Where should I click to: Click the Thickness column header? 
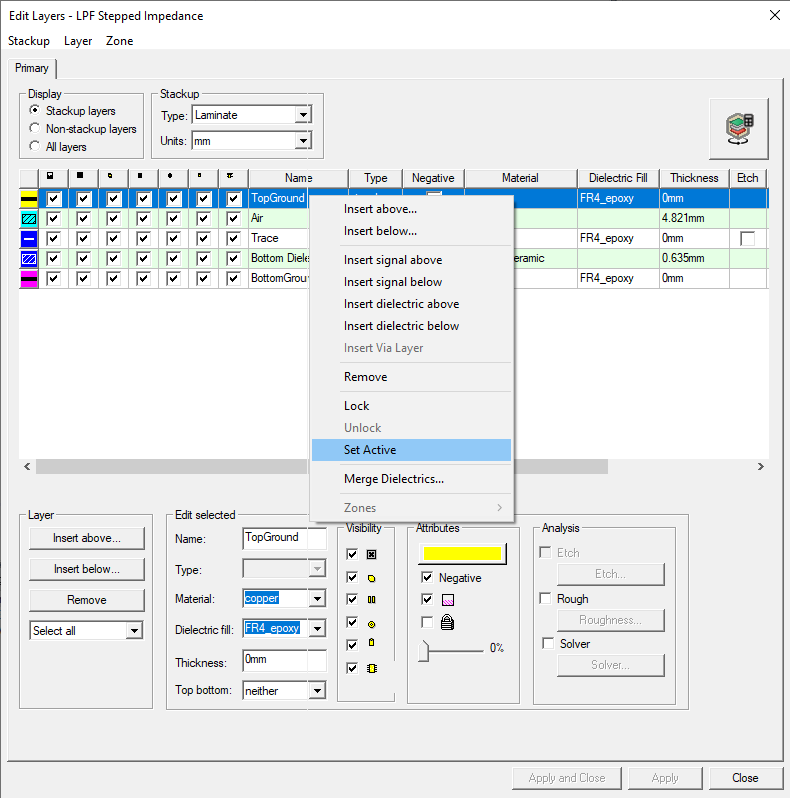point(694,178)
